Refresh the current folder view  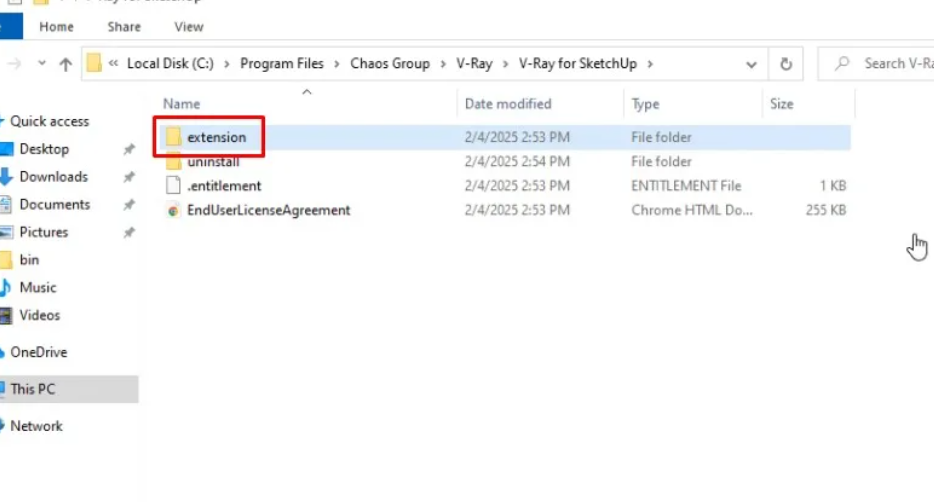pyautogui.click(x=786, y=64)
